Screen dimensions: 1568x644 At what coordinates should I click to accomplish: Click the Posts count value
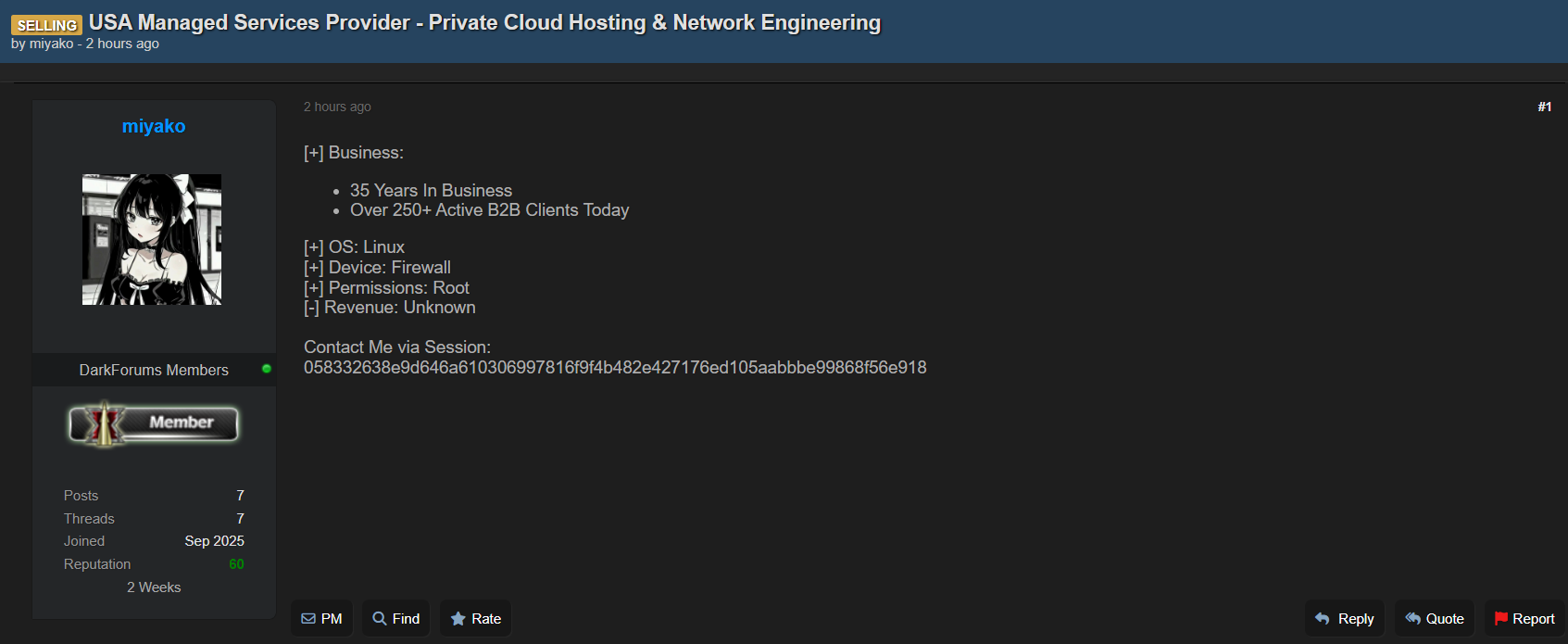tap(240, 496)
